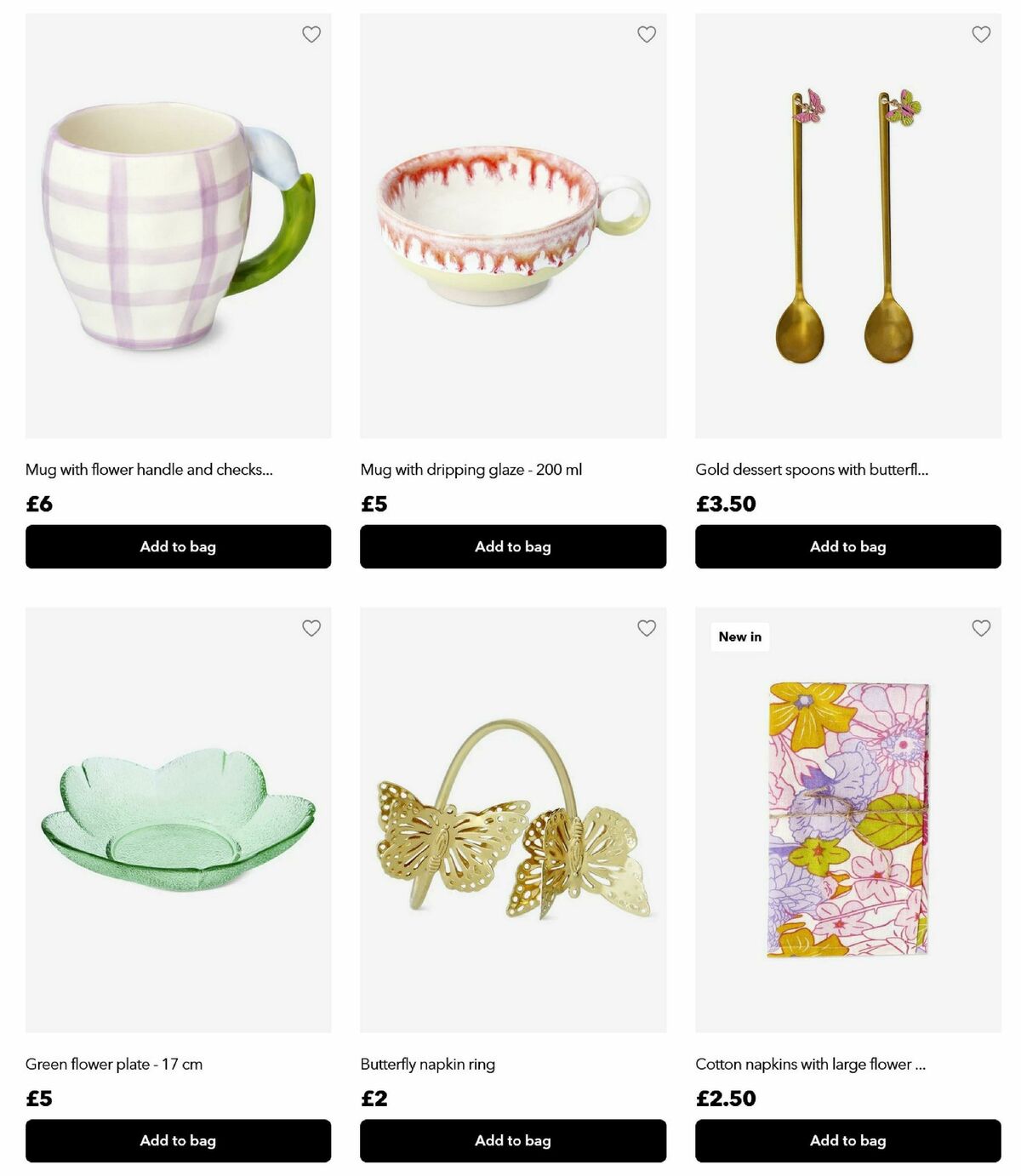Viewport: 1021px width, 1176px height.
Task: Add mug with flower handle to bag
Action: click(178, 546)
